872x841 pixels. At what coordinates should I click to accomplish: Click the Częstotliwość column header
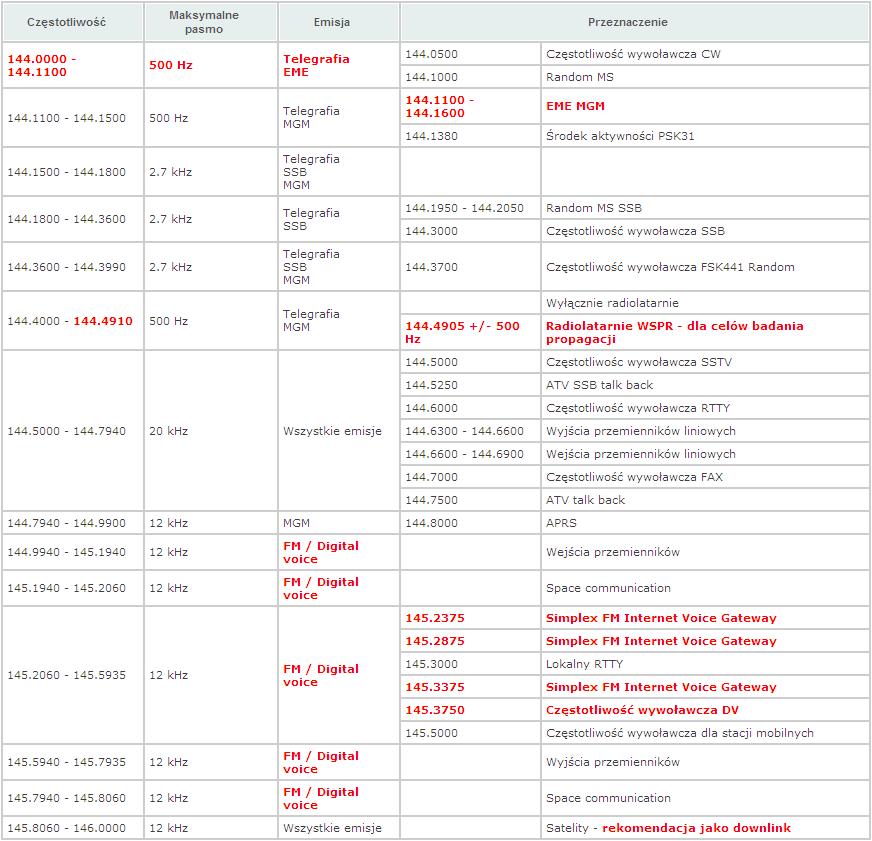pyautogui.click(x=73, y=22)
